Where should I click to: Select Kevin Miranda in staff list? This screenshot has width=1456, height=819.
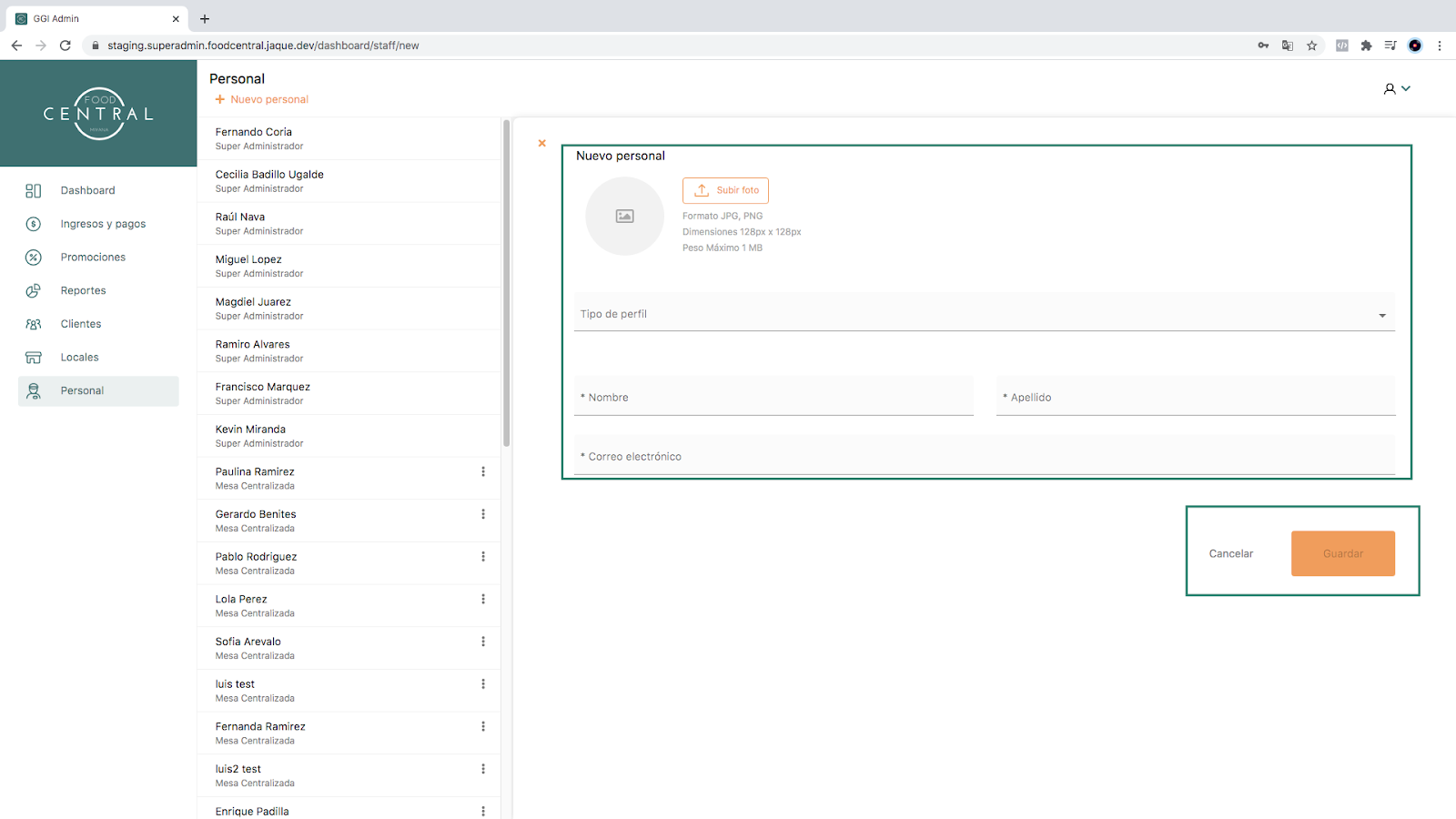click(x=349, y=436)
